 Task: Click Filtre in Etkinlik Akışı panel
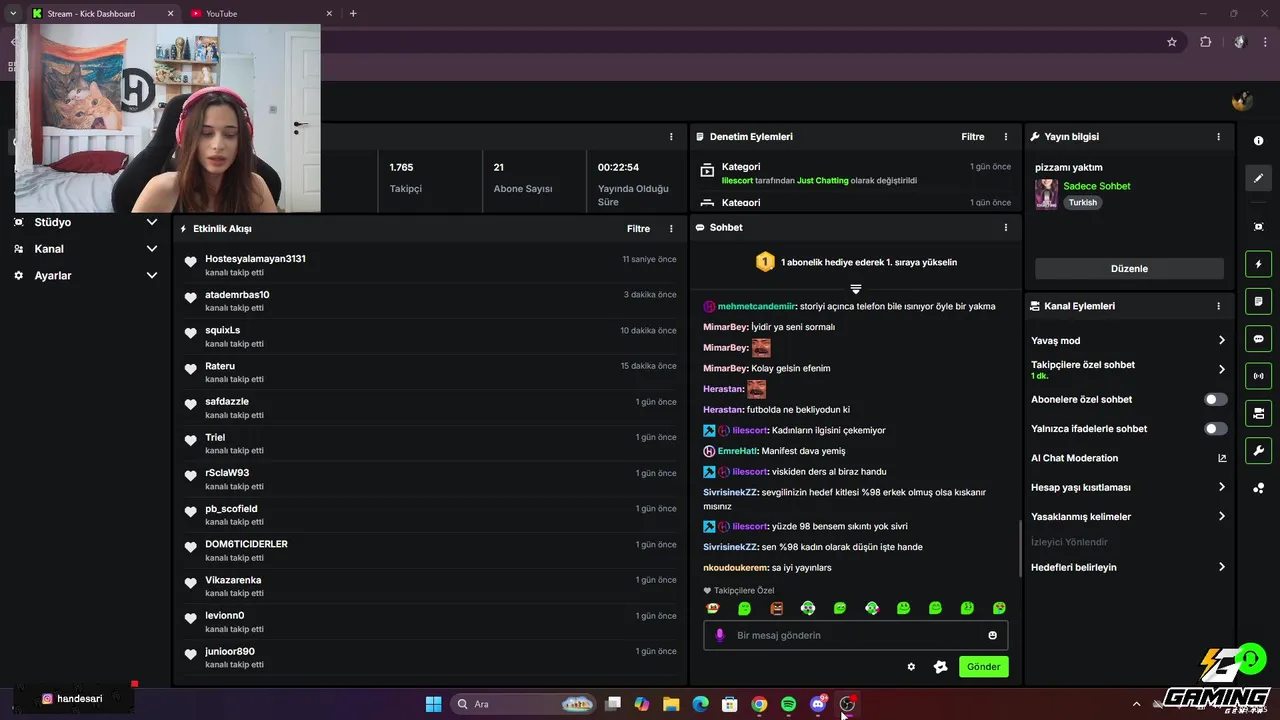(638, 229)
